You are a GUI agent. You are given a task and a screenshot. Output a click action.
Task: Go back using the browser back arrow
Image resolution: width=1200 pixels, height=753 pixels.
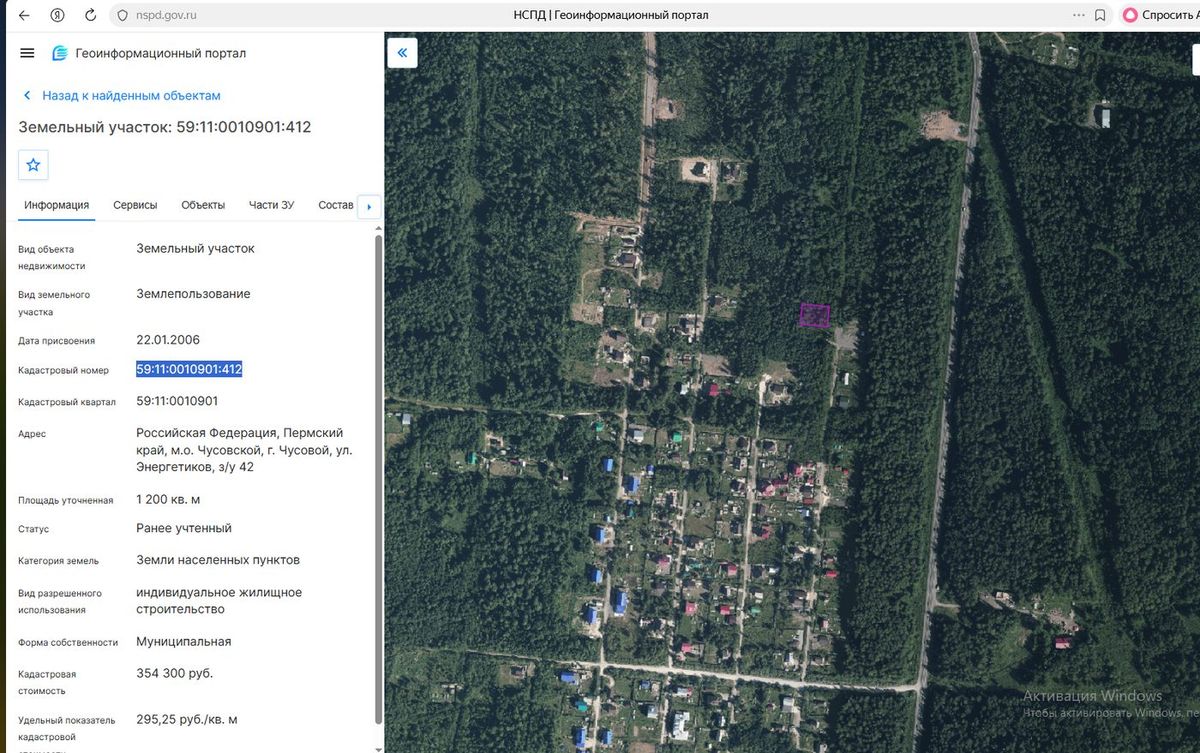tap(24, 15)
